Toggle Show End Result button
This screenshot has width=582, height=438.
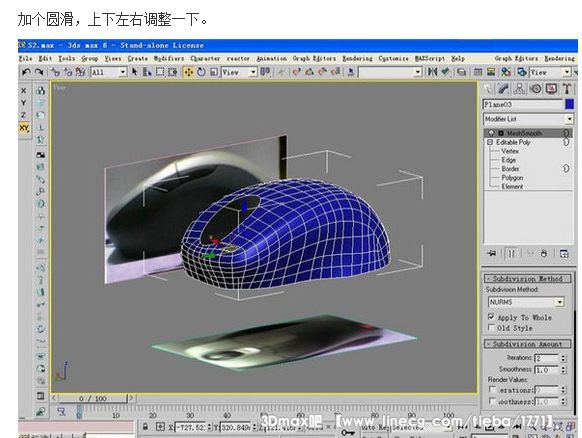(x=511, y=254)
